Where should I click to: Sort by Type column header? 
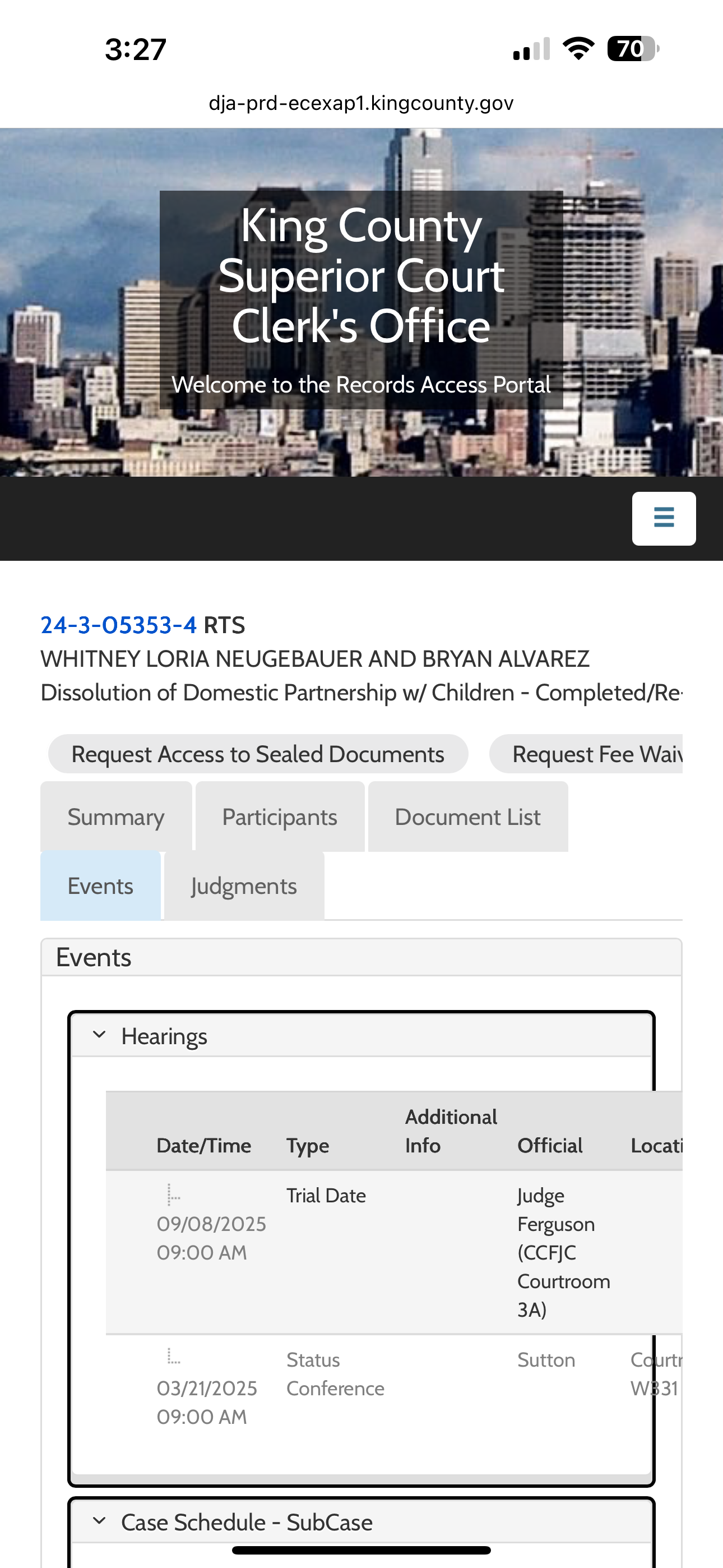point(308,1146)
